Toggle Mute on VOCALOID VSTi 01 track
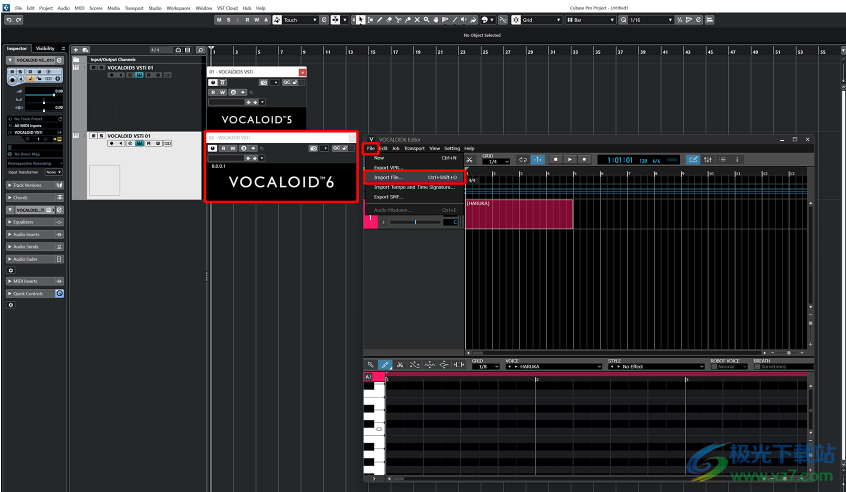846x492 pixels. click(94, 135)
